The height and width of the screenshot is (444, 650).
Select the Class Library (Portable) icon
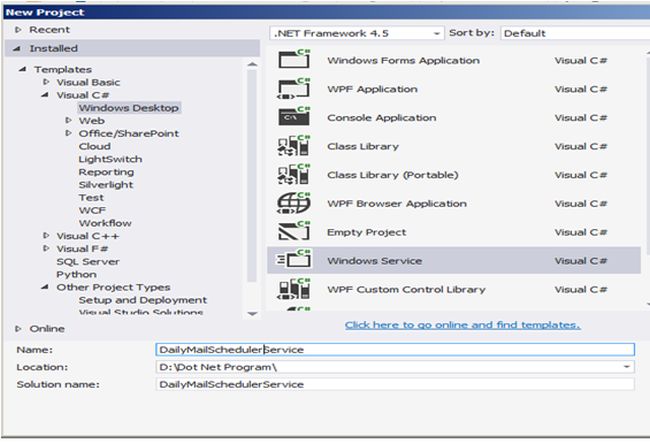(294, 174)
